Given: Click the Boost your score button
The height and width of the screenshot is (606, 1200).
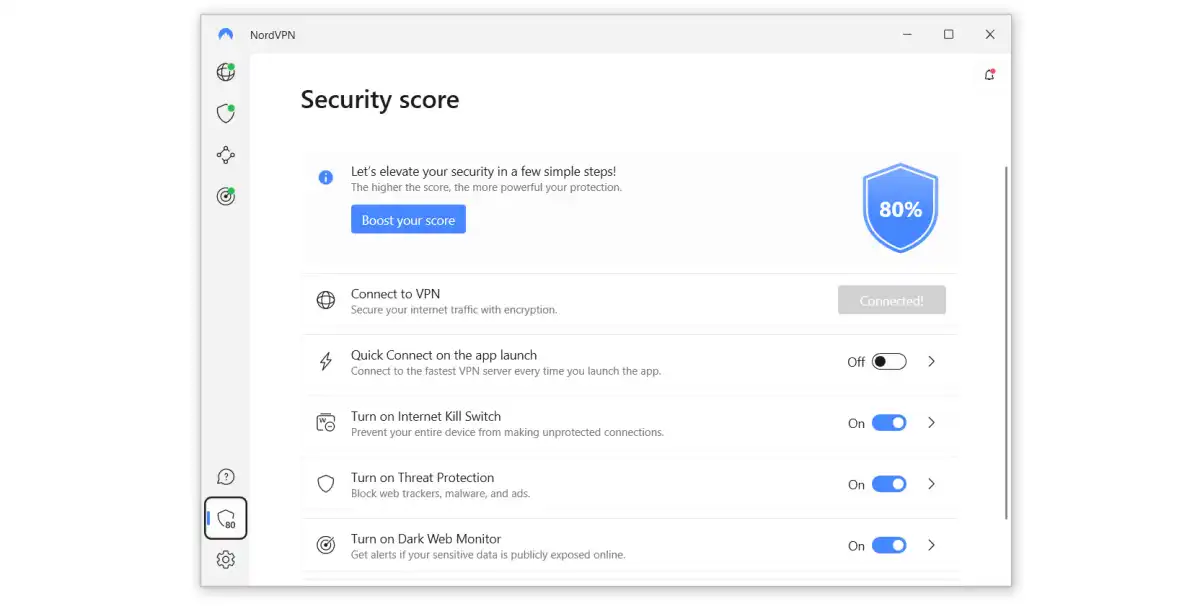Looking at the screenshot, I should pos(408,220).
